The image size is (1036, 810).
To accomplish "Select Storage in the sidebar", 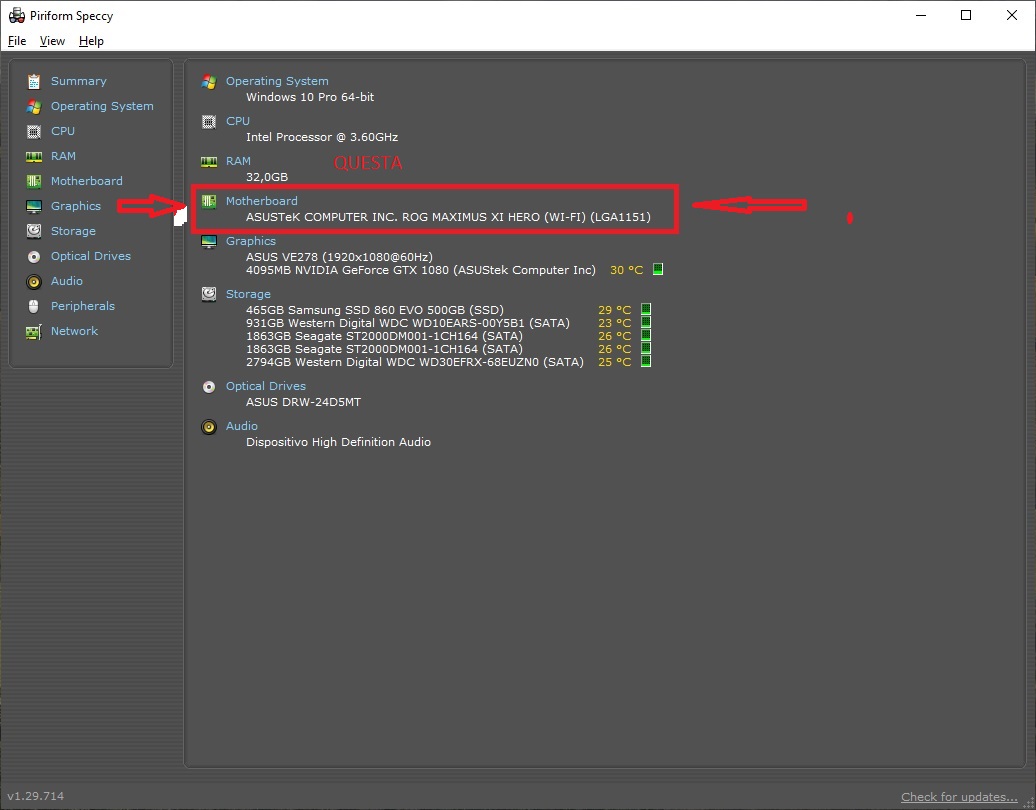I will coord(73,231).
